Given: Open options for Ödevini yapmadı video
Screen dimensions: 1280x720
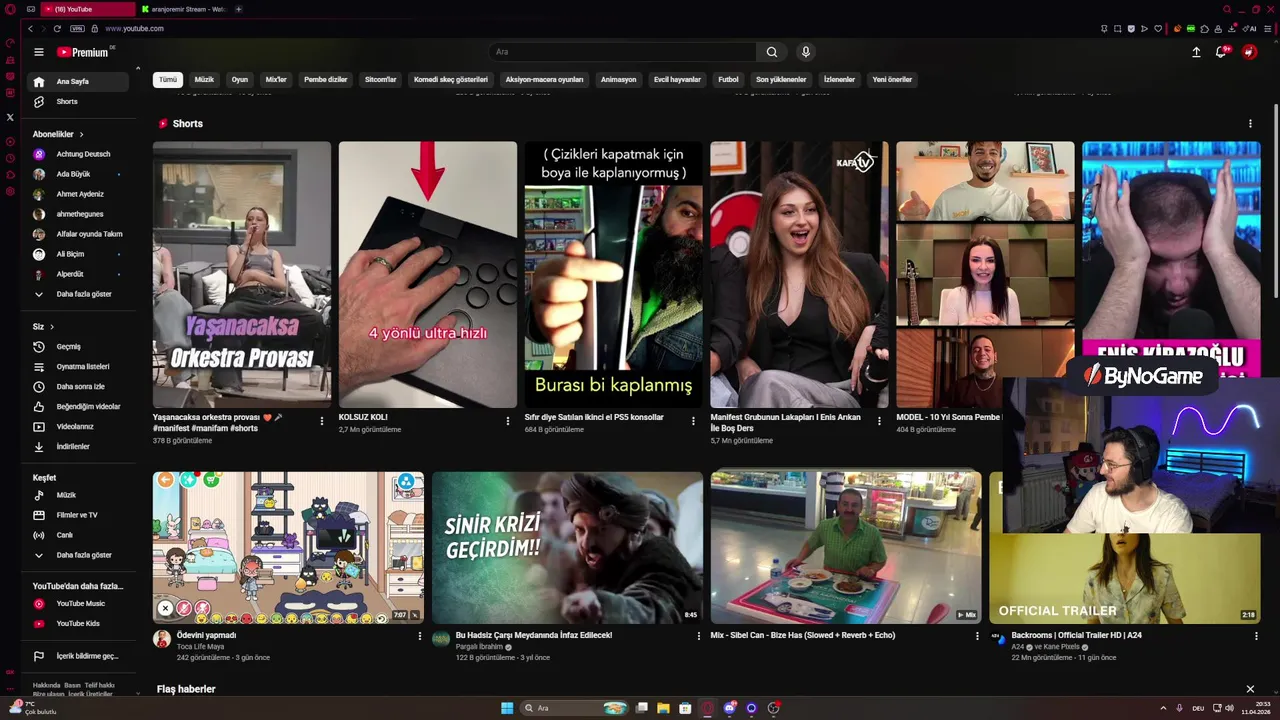Looking at the screenshot, I should (x=420, y=636).
